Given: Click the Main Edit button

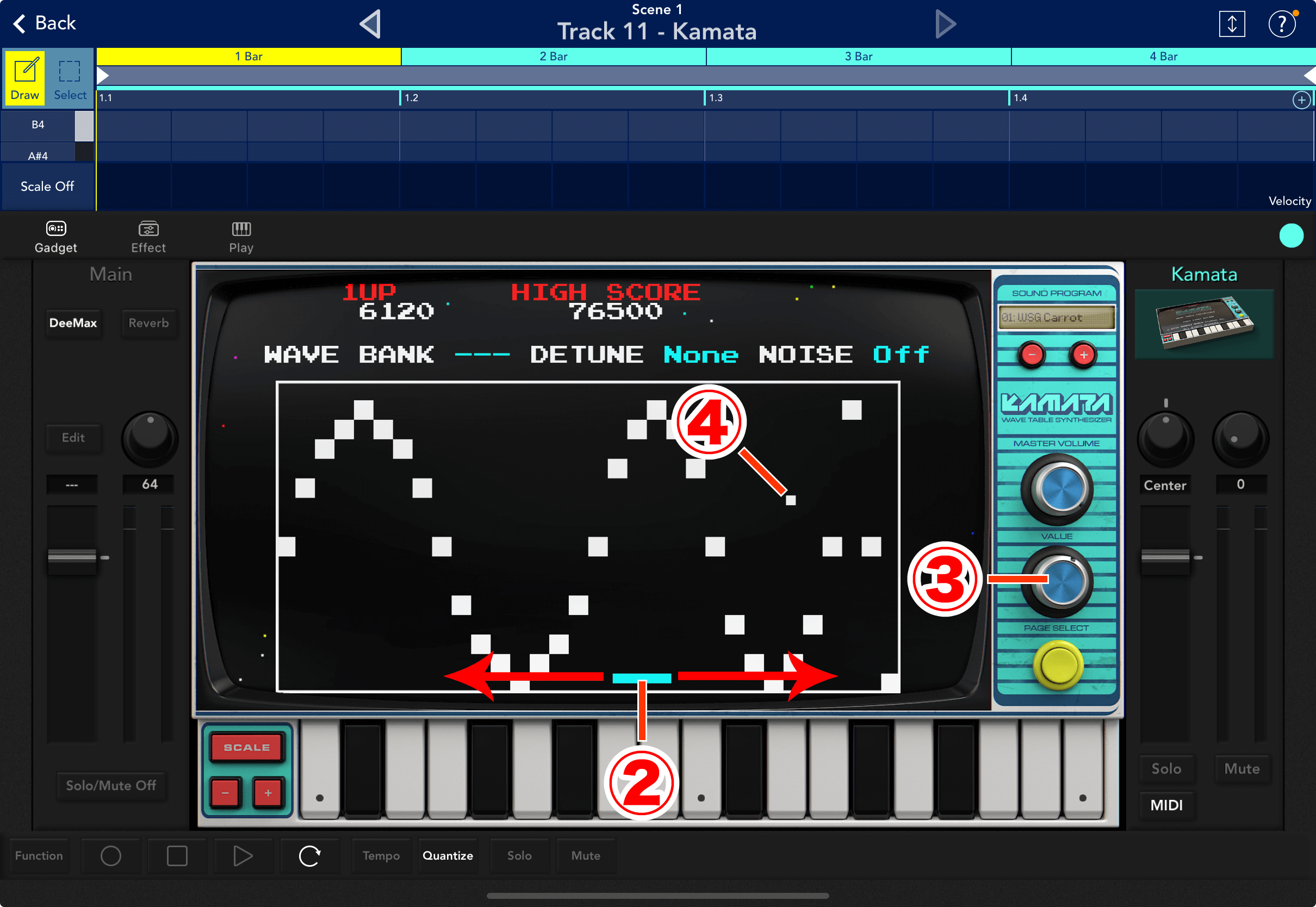Looking at the screenshot, I should point(73,438).
